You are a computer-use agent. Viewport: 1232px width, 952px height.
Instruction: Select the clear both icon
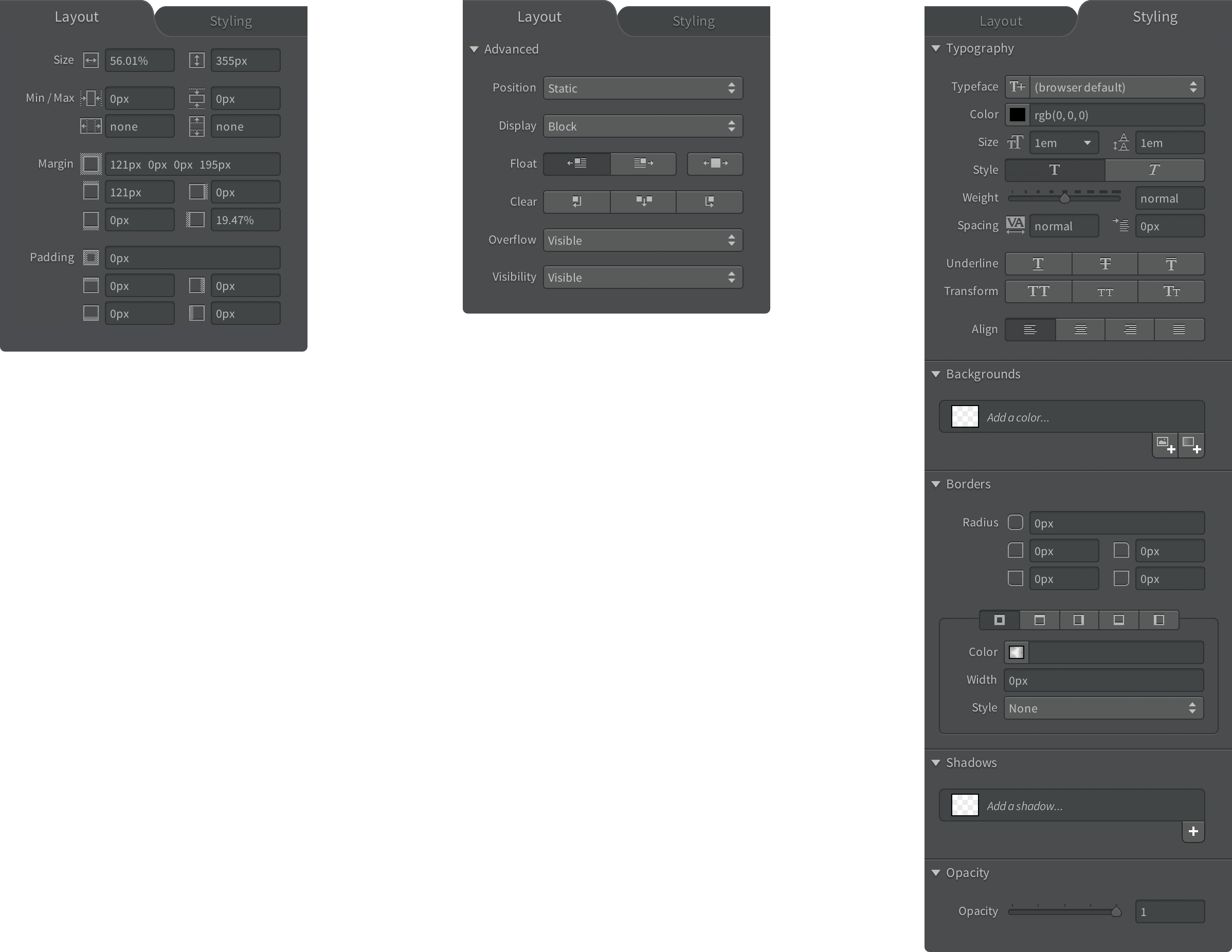point(643,202)
